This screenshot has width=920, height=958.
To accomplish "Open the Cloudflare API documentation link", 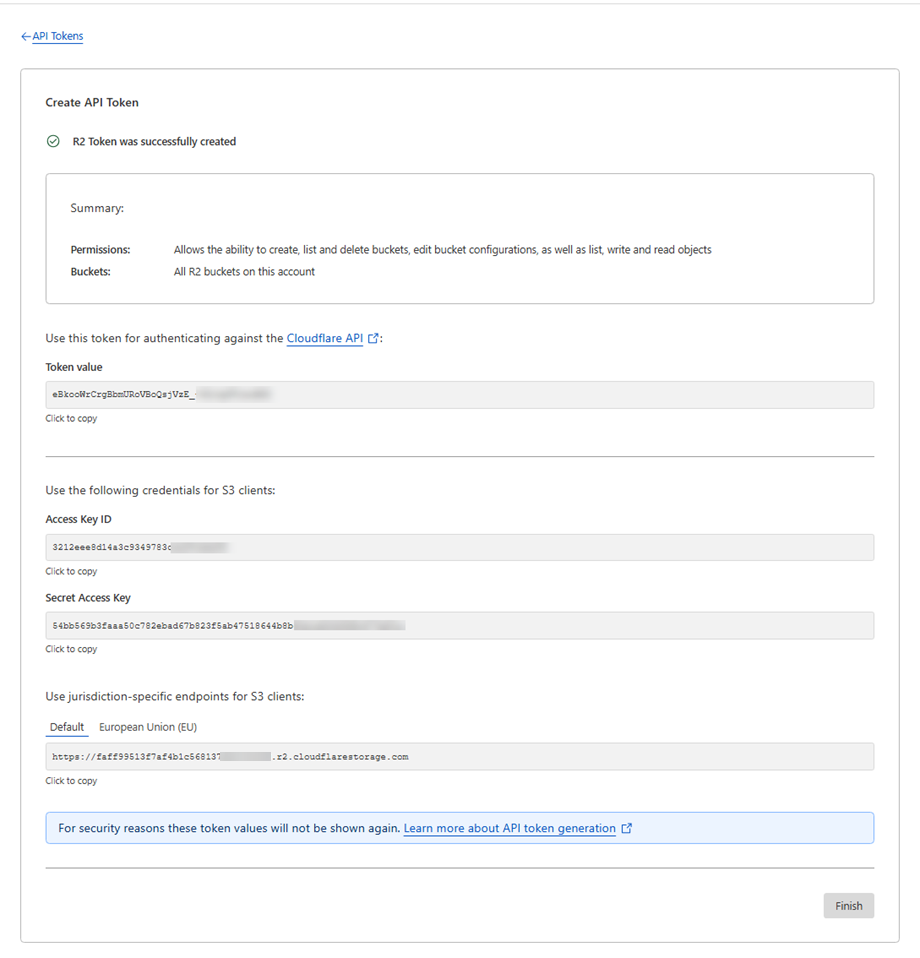I will point(324,339).
